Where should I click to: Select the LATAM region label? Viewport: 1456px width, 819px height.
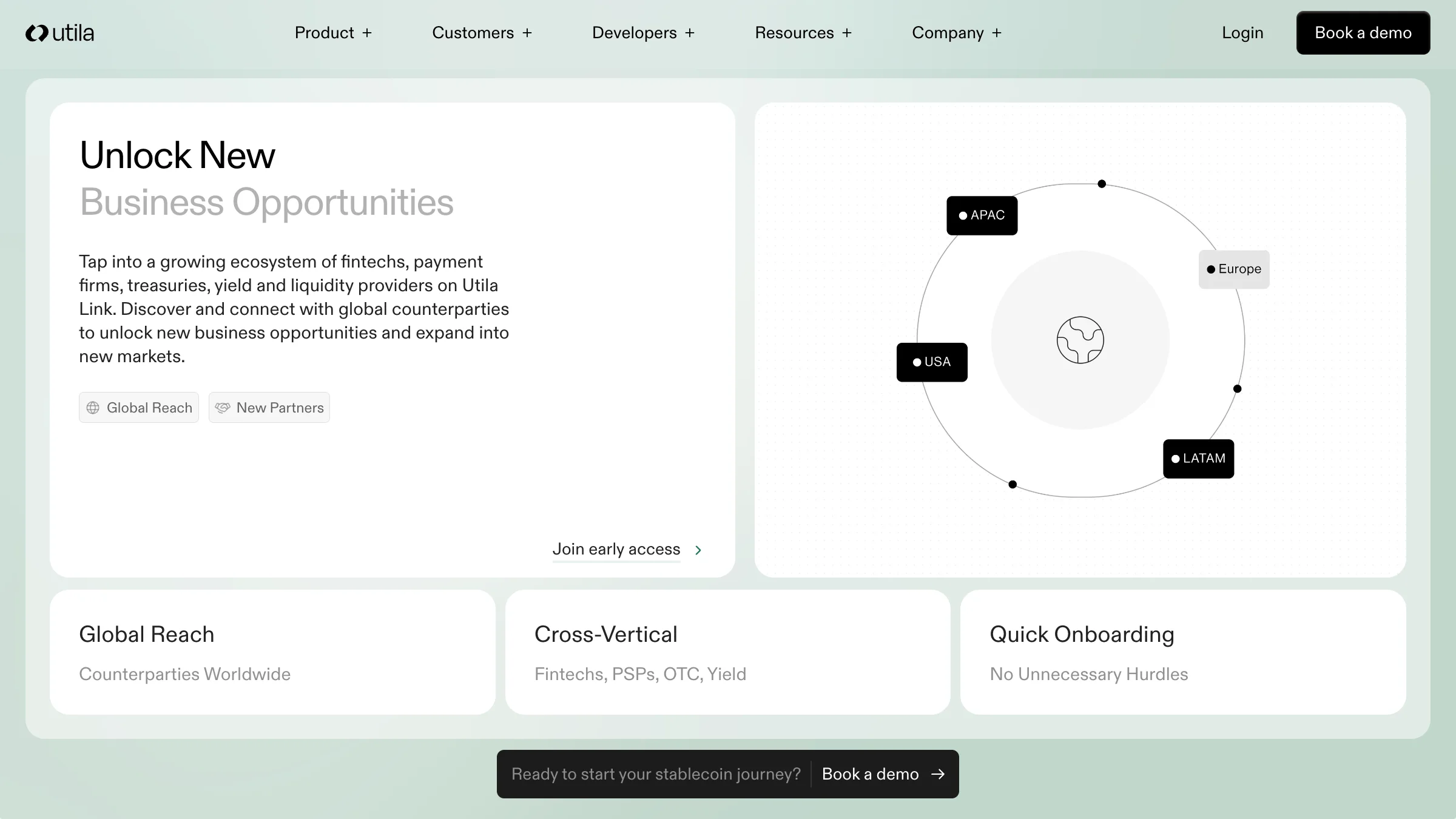(1198, 459)
